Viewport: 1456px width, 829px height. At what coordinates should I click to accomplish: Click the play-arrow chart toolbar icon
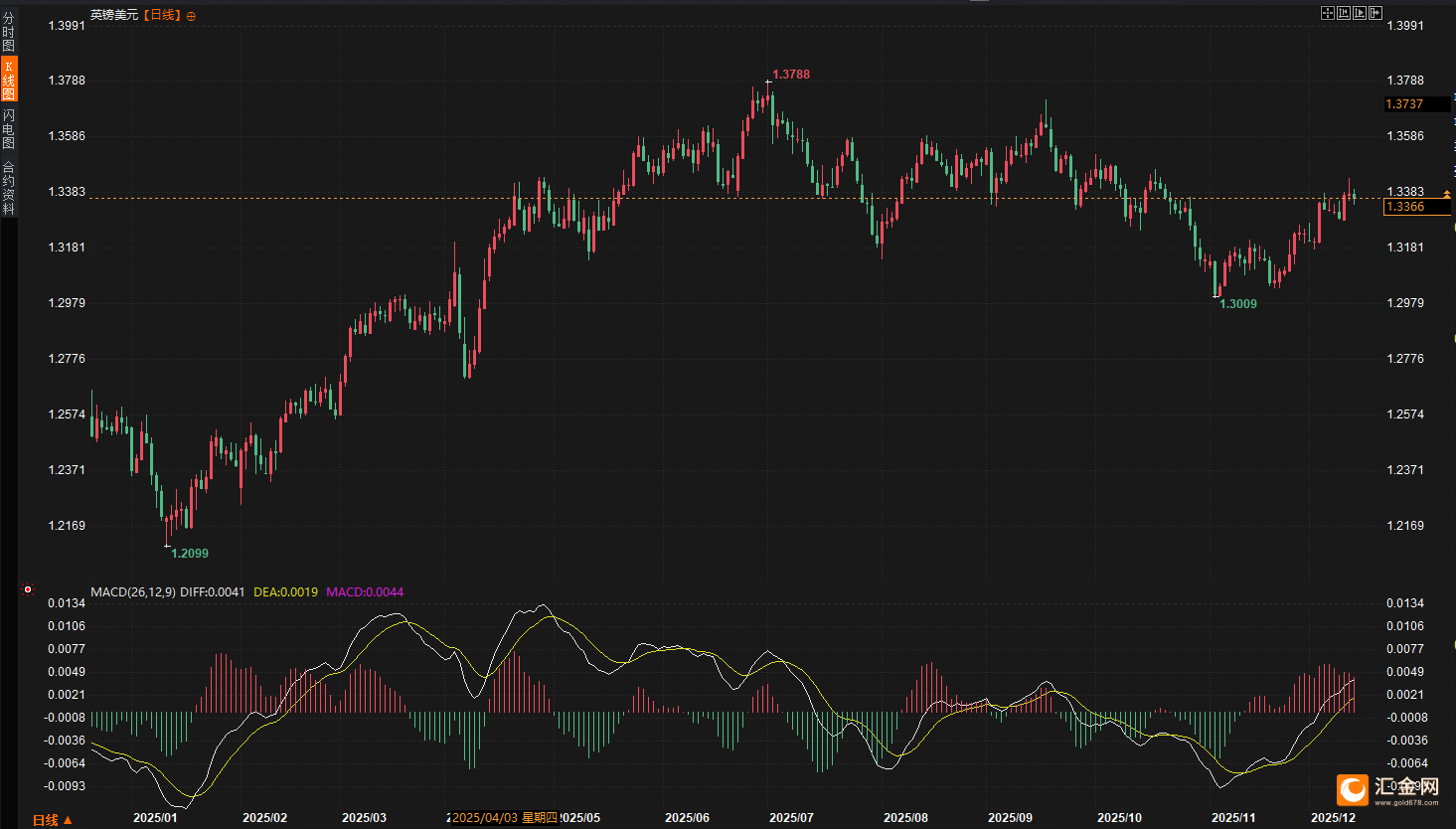1360,13
